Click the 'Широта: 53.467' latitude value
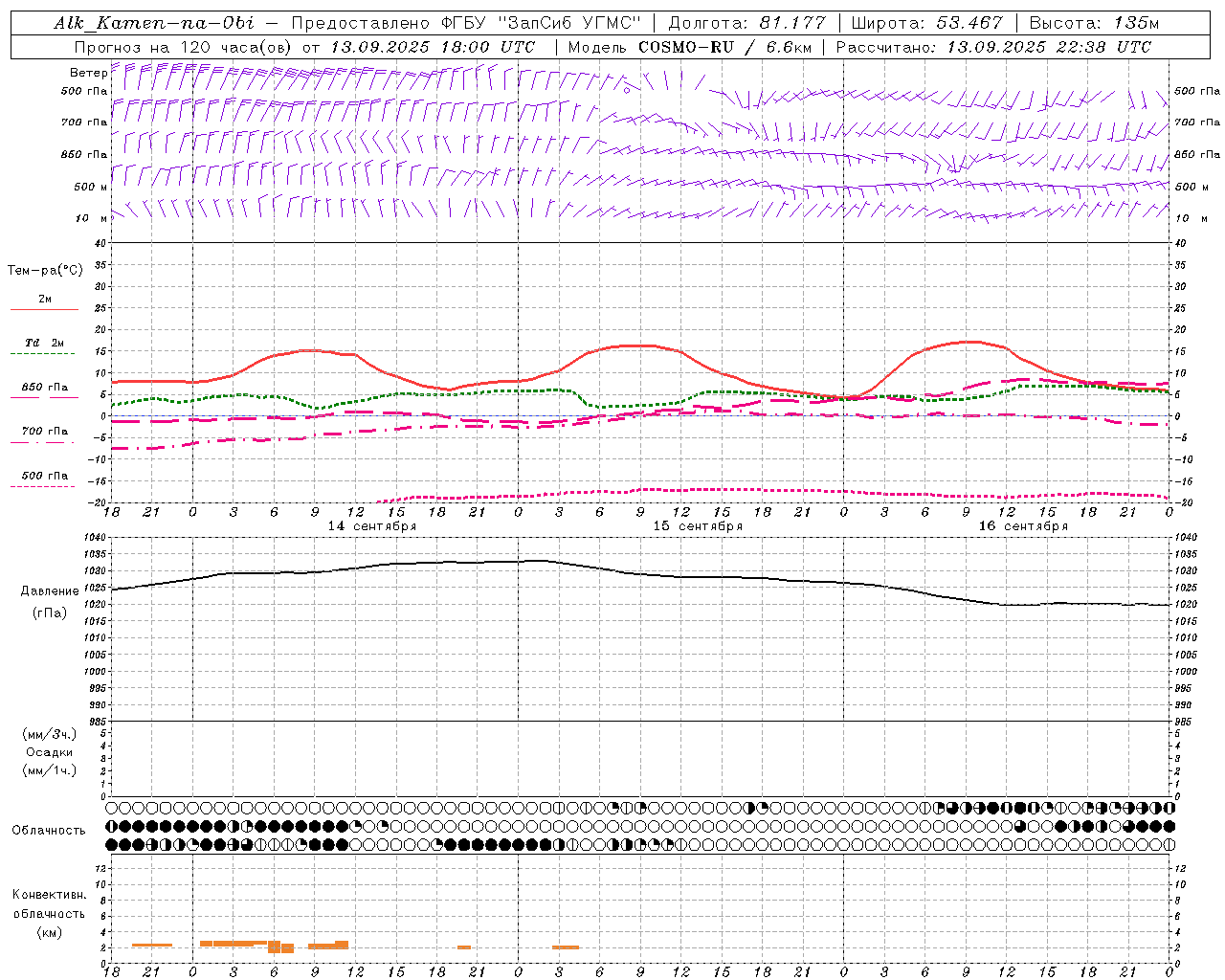The width and height of the screenshot is (1225, 980). 926,23
